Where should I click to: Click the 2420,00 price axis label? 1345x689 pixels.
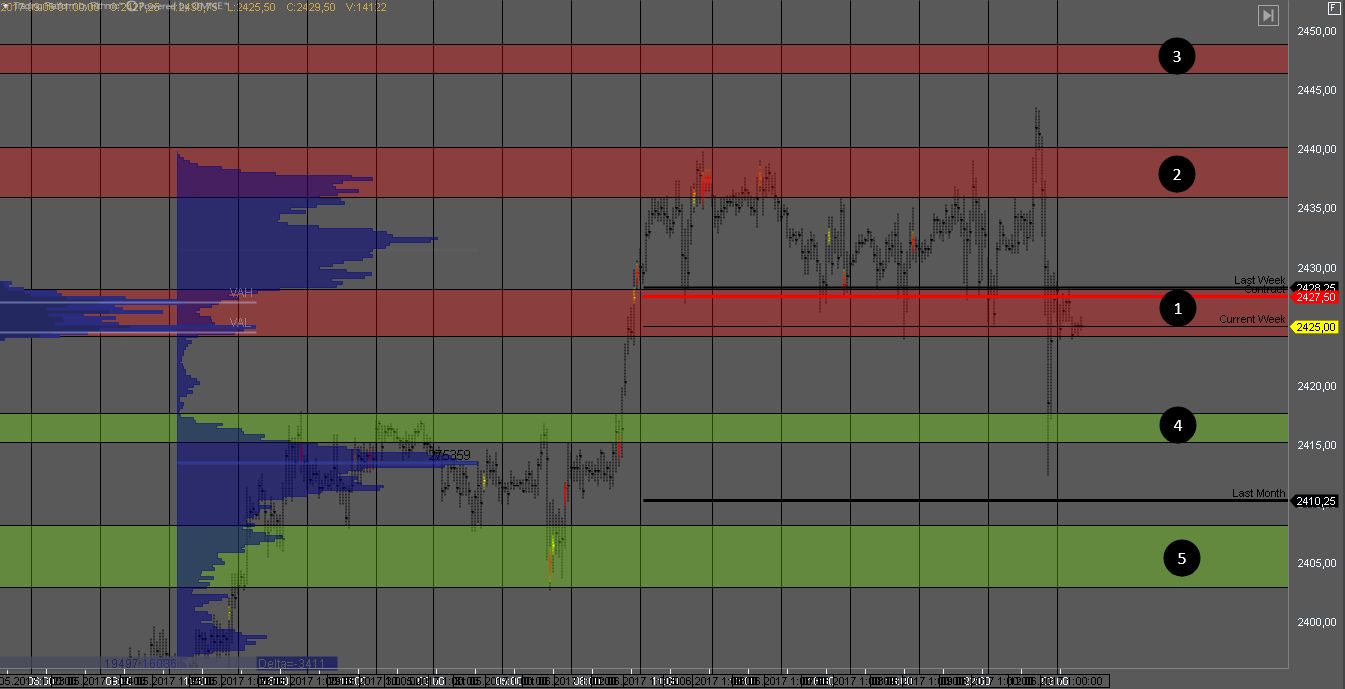tap(1317, 386)
